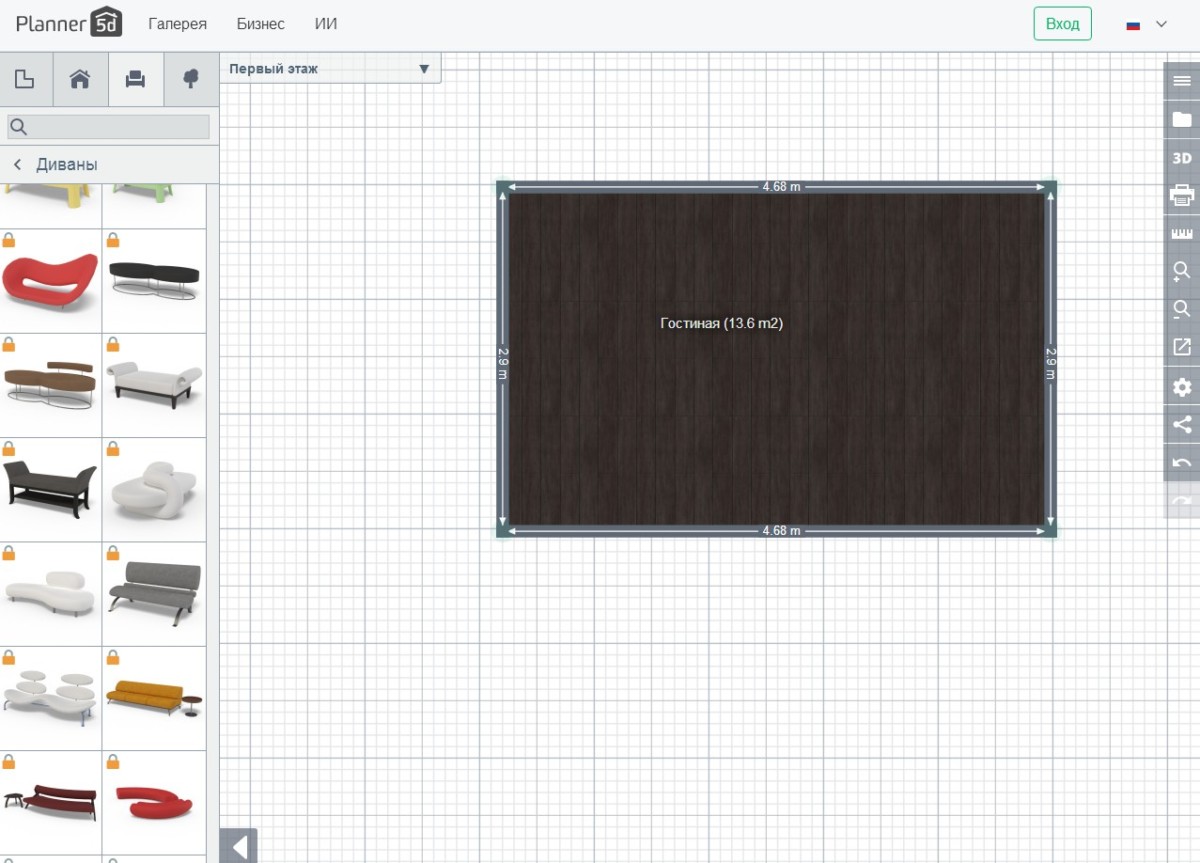This screenshot has width=1200, height=863.
Task: Select the orange sofa with side table
Action: pos(154,698)
